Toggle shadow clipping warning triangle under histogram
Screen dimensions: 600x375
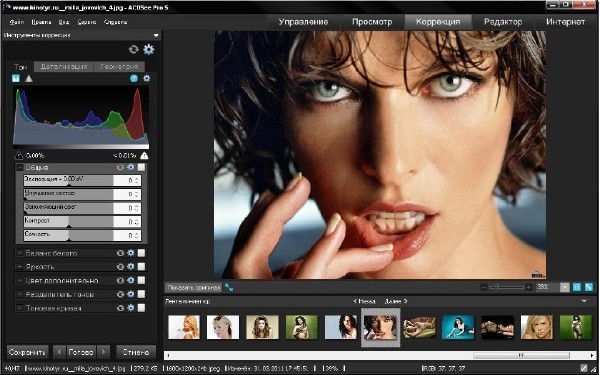(x=19, y=156)
